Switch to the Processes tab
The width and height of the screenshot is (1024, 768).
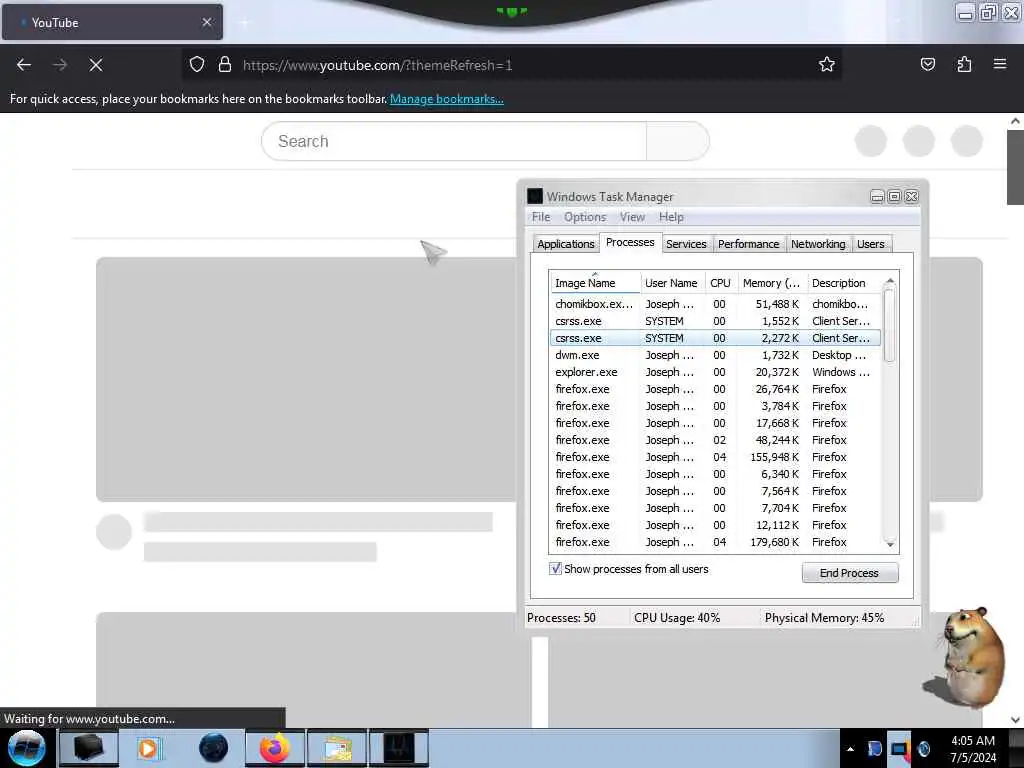pyautogui.click(x=630, y=242)
